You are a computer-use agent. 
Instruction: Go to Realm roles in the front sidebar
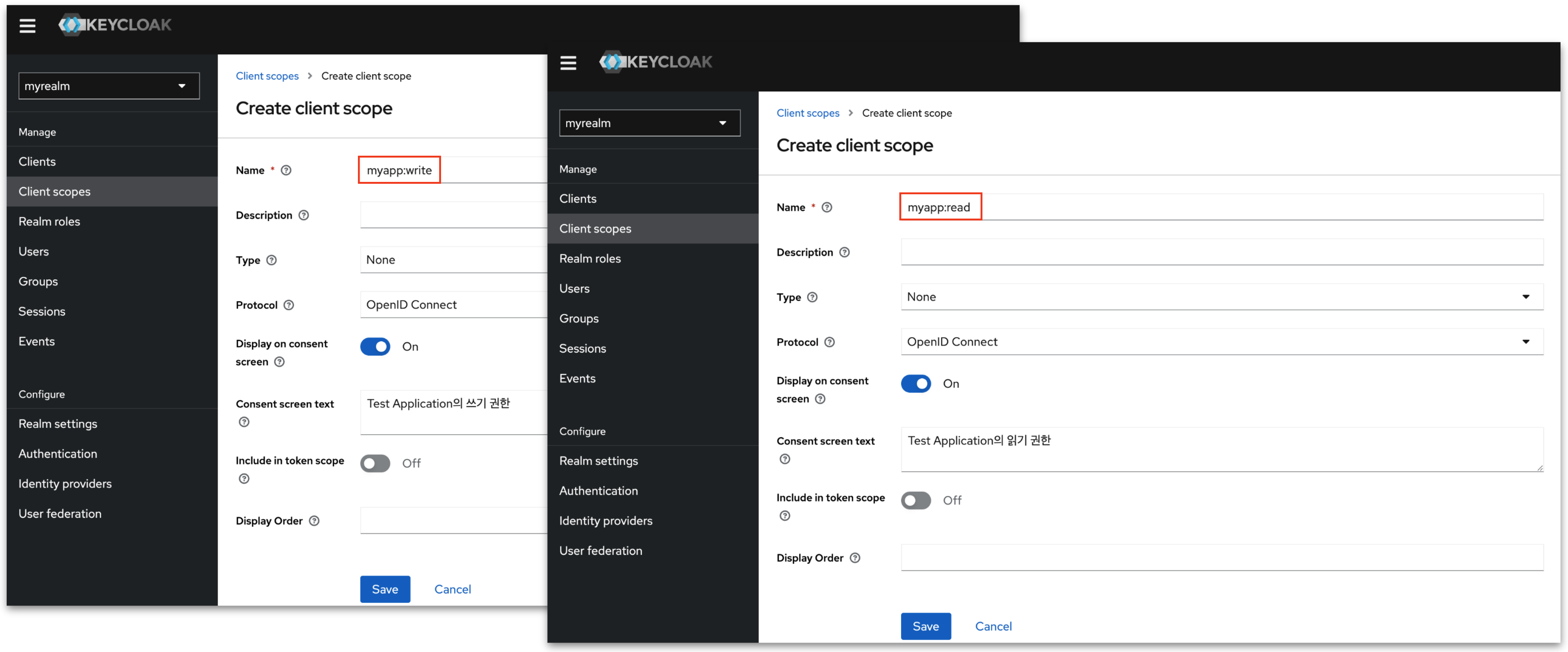pyautogui.click(x=590, y=259)
